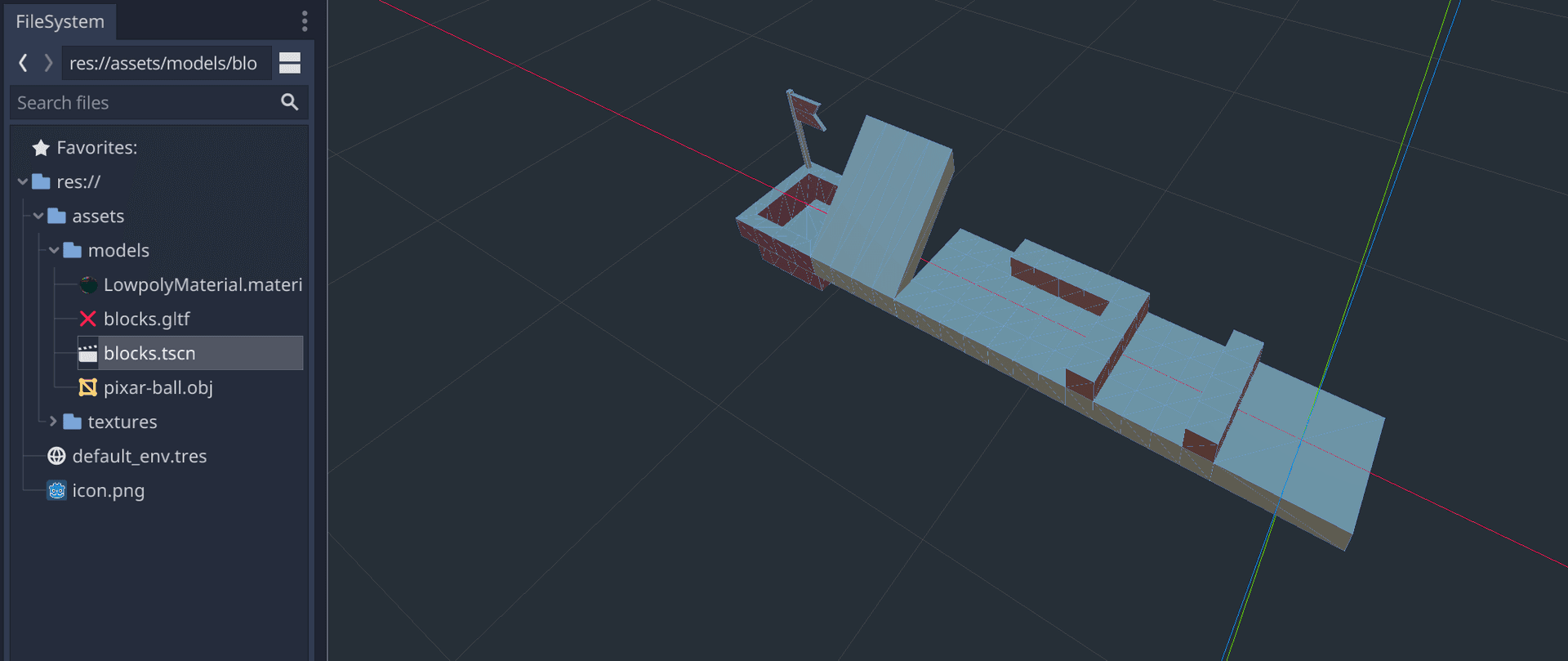Image resolution: width=1568 pixels, height=661 pixels.
Task: Click the magnifier icon in search field
Action: (289, 102)
